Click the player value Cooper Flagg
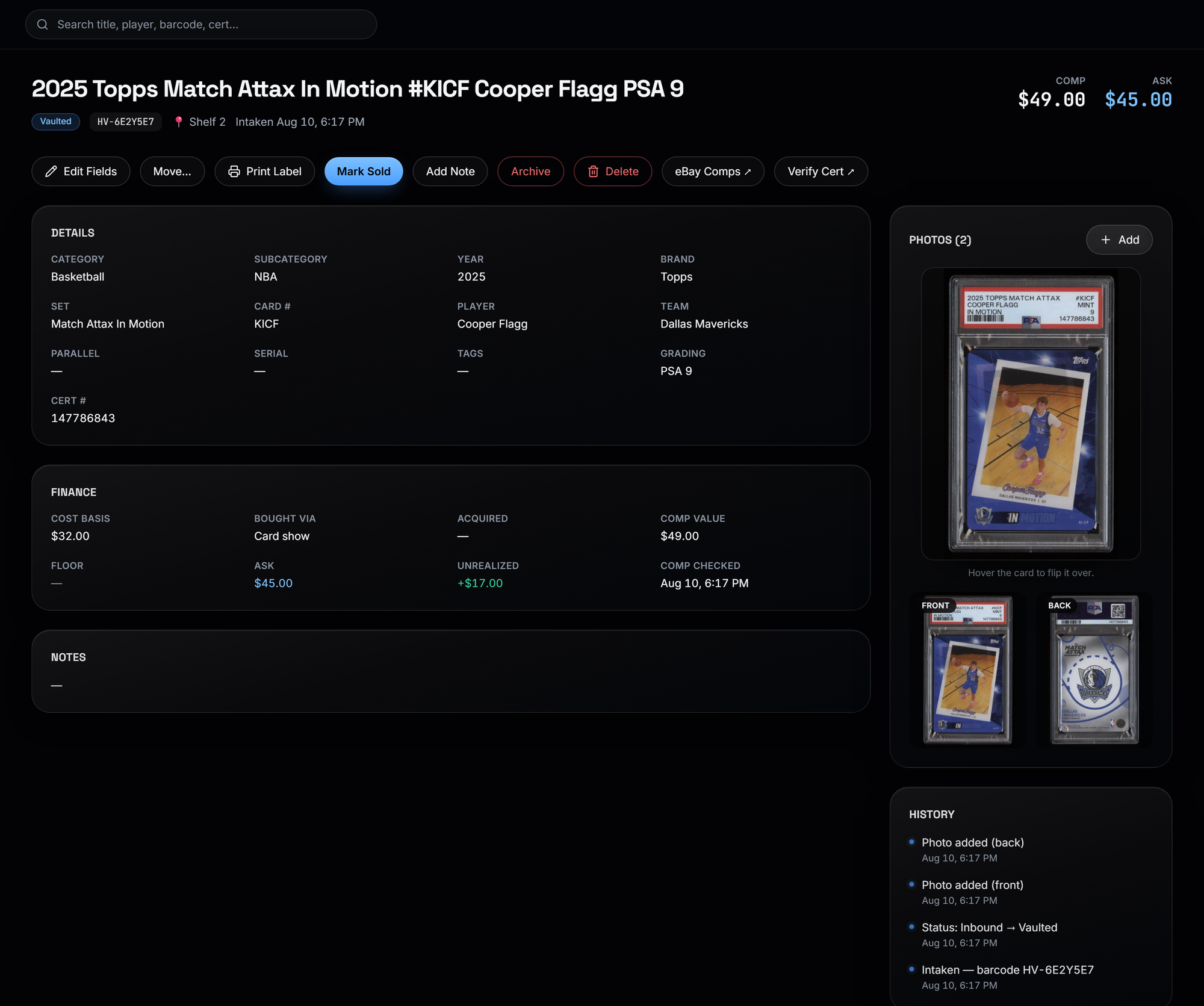 pyautogui.click(x=492, y=324)
